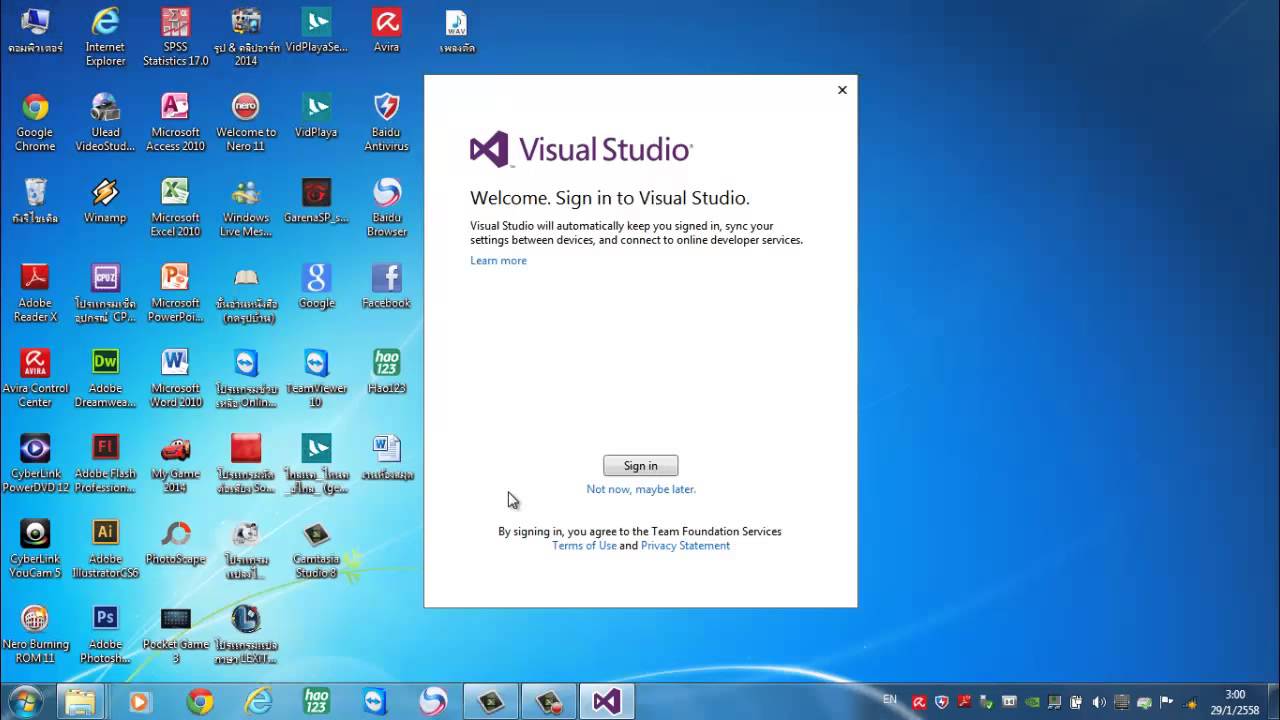Open Windows Explorer from the taskbar
The width and height of the screenshot is (1280, 720).
pos(81,702)
